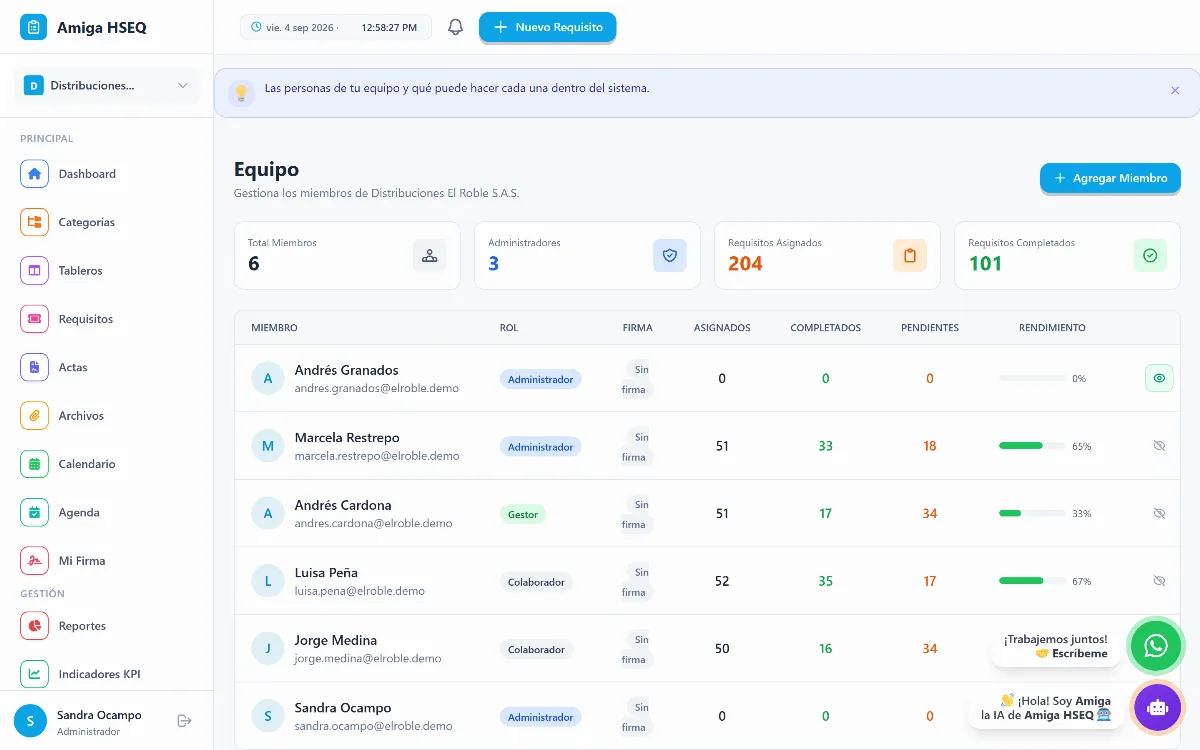This screenshot has width=1200, height=750.
Task: Click the Gestor role badge
Action: [523, 514]
